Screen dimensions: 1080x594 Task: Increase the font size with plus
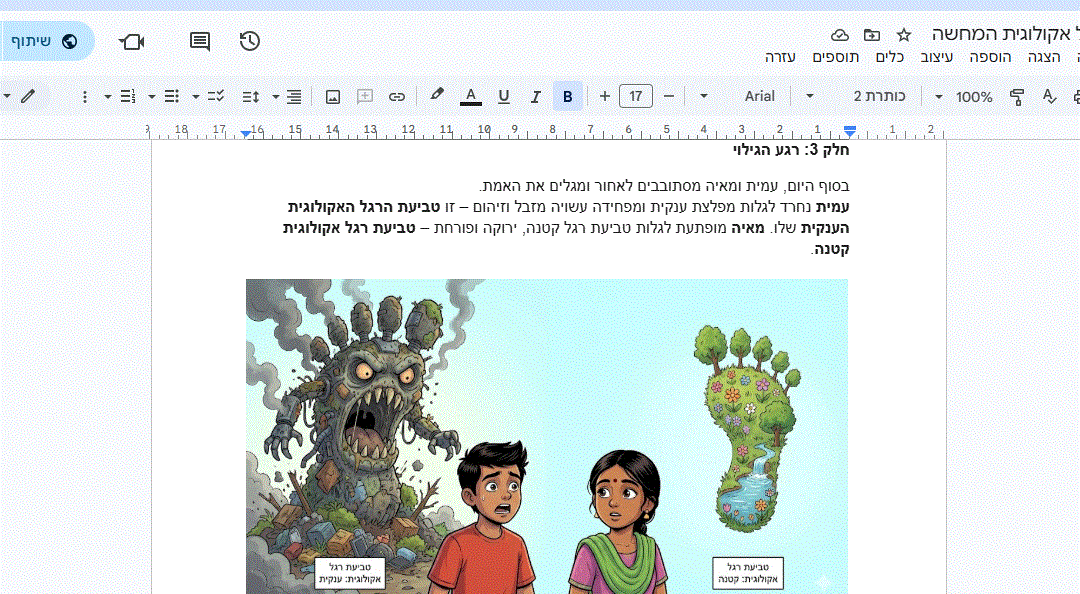point(604,97)
